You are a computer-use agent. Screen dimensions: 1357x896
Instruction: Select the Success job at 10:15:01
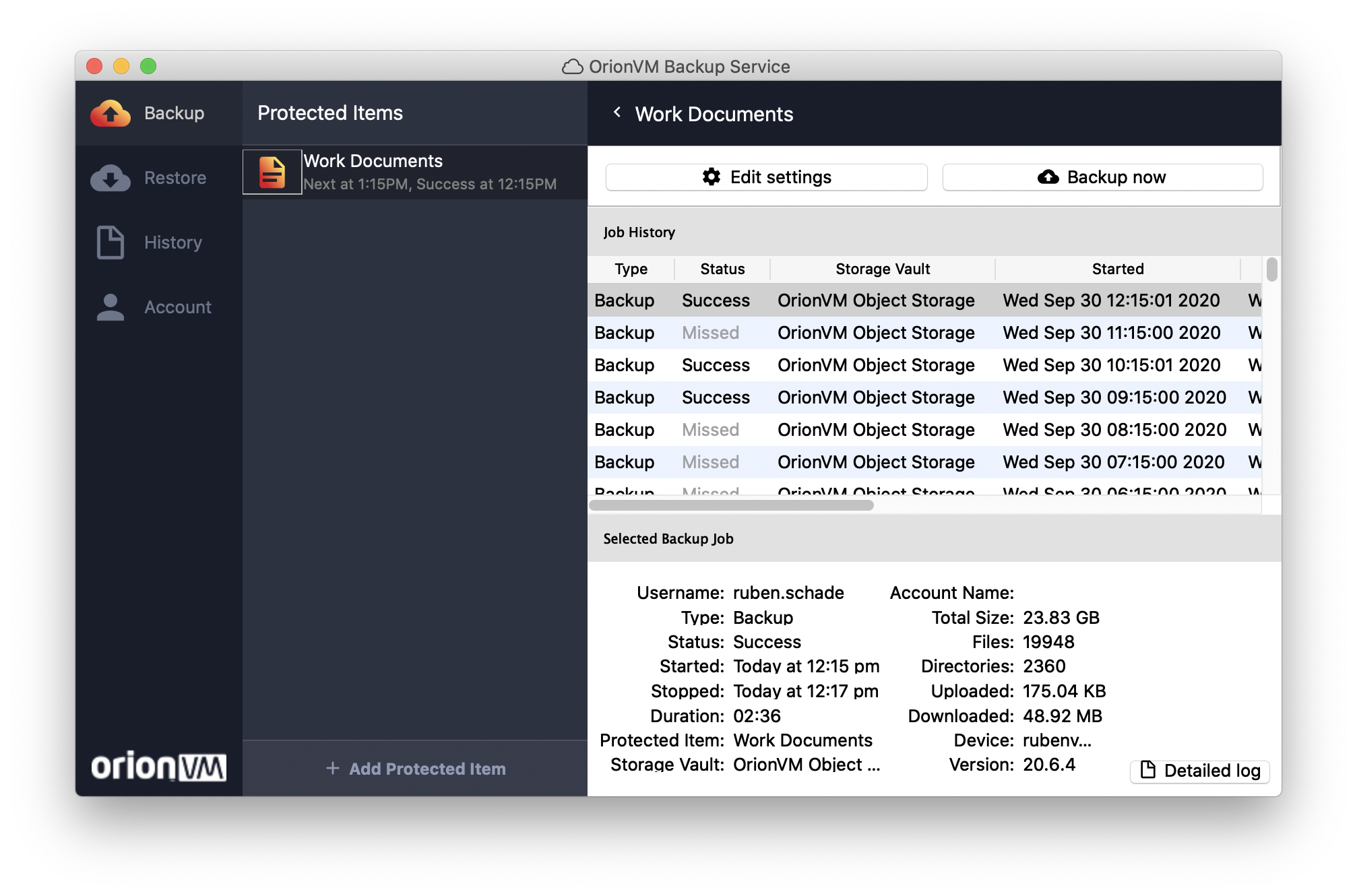(x=924, y=365)
